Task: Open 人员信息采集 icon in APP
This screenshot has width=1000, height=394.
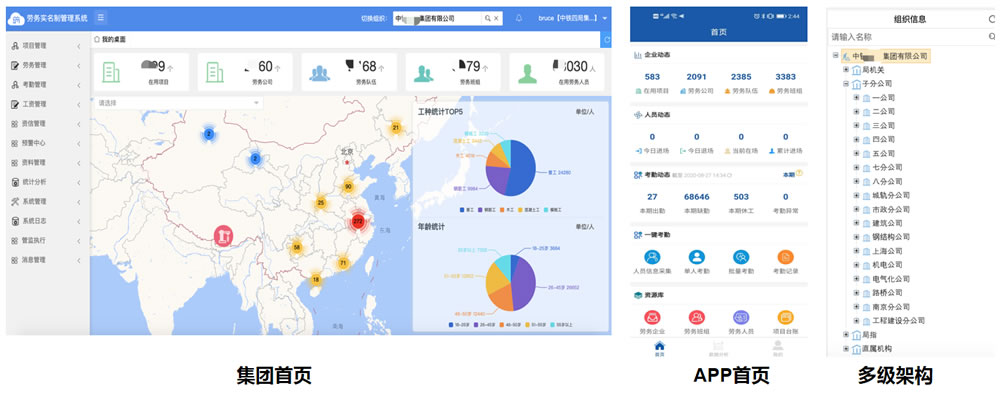Action: tap(652, 257)
